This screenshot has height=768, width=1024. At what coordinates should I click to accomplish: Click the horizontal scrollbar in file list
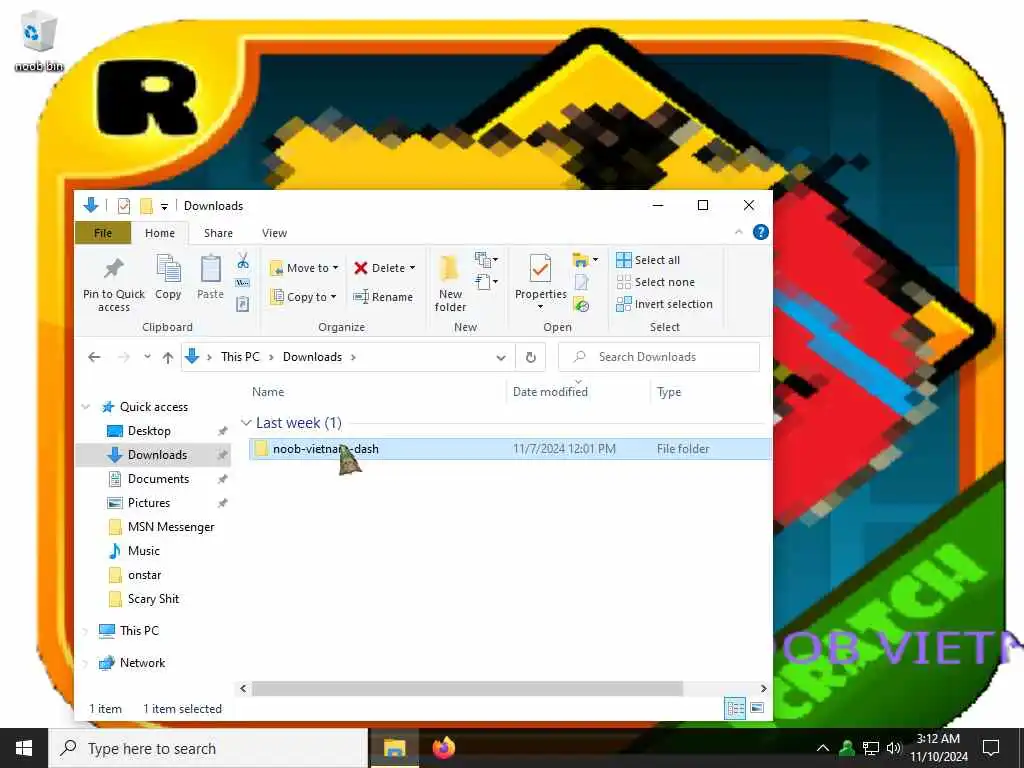pos(467,688)
